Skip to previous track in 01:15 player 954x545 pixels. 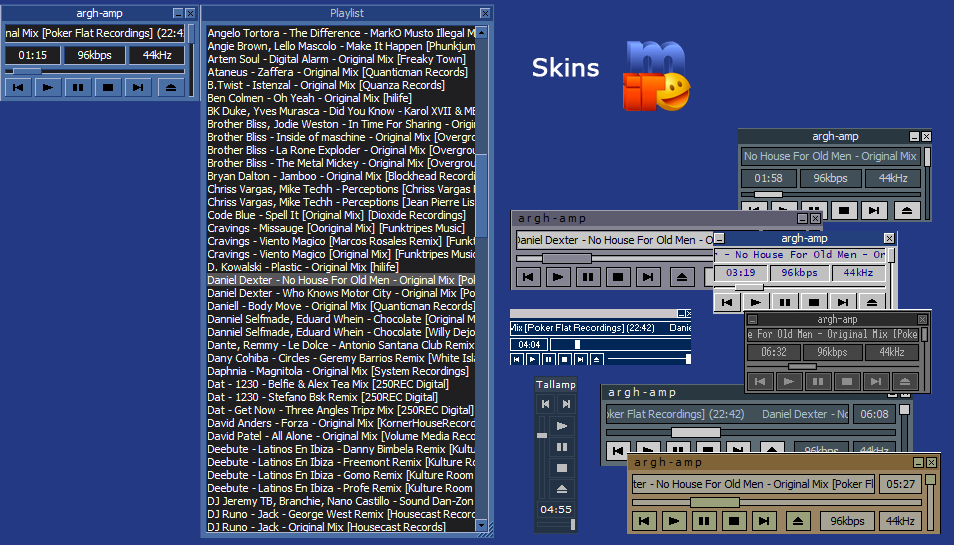coord(18,88)
